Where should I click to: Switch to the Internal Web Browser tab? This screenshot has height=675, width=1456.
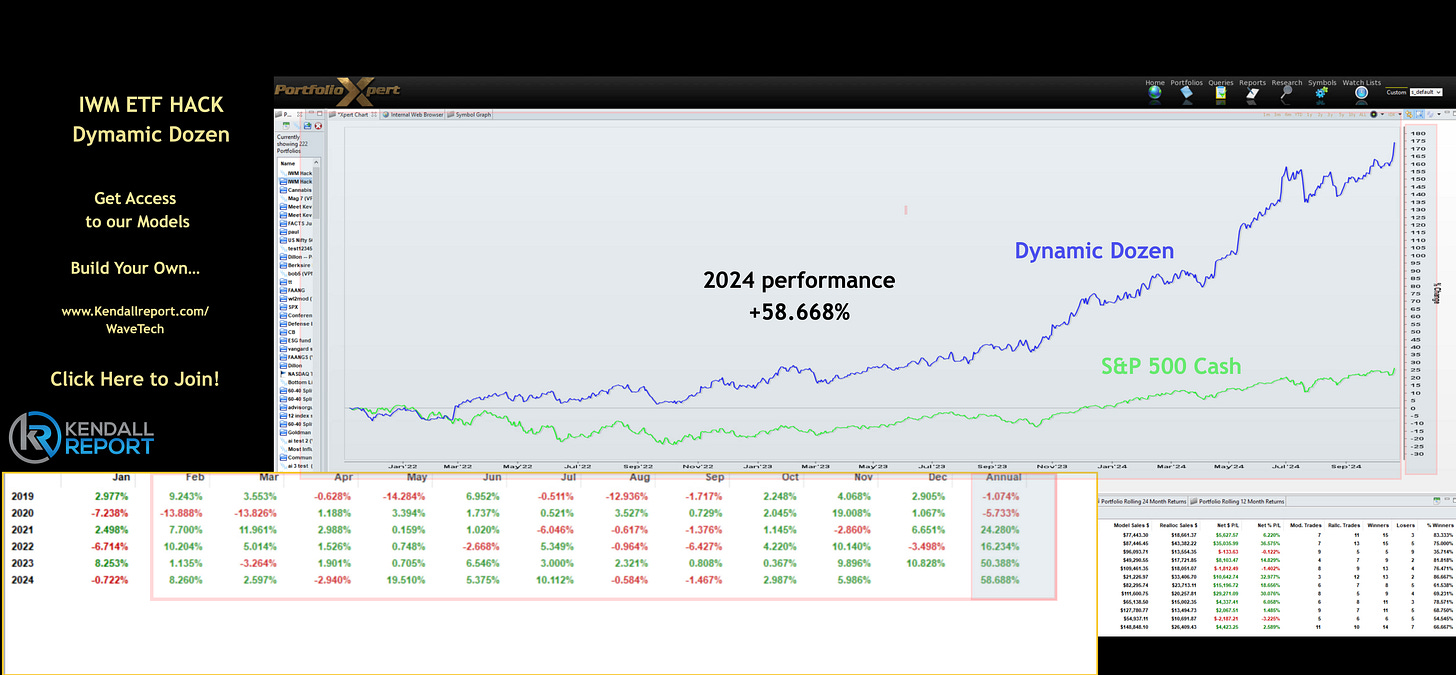click(413, 114)
